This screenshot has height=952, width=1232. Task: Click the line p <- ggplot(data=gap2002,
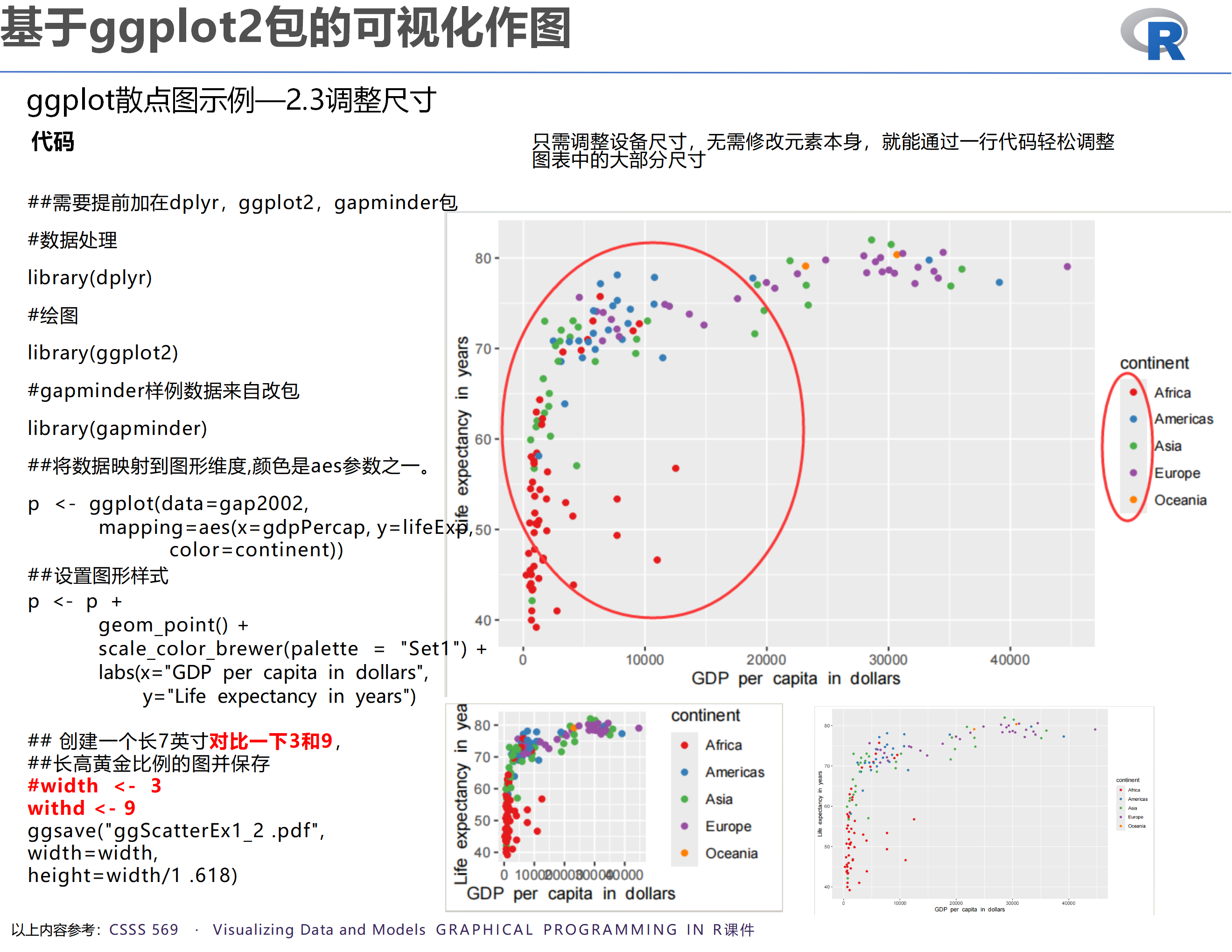(168, 503)
